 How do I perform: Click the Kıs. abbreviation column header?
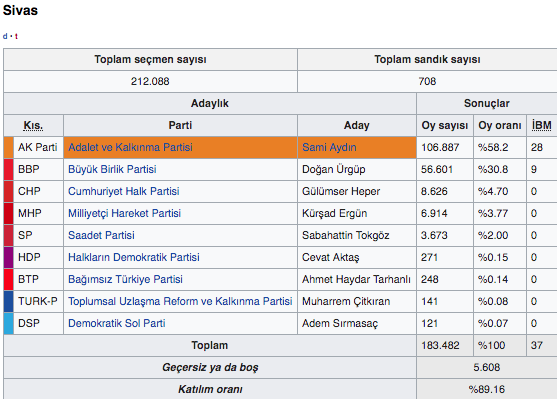[x=33, y=125]
